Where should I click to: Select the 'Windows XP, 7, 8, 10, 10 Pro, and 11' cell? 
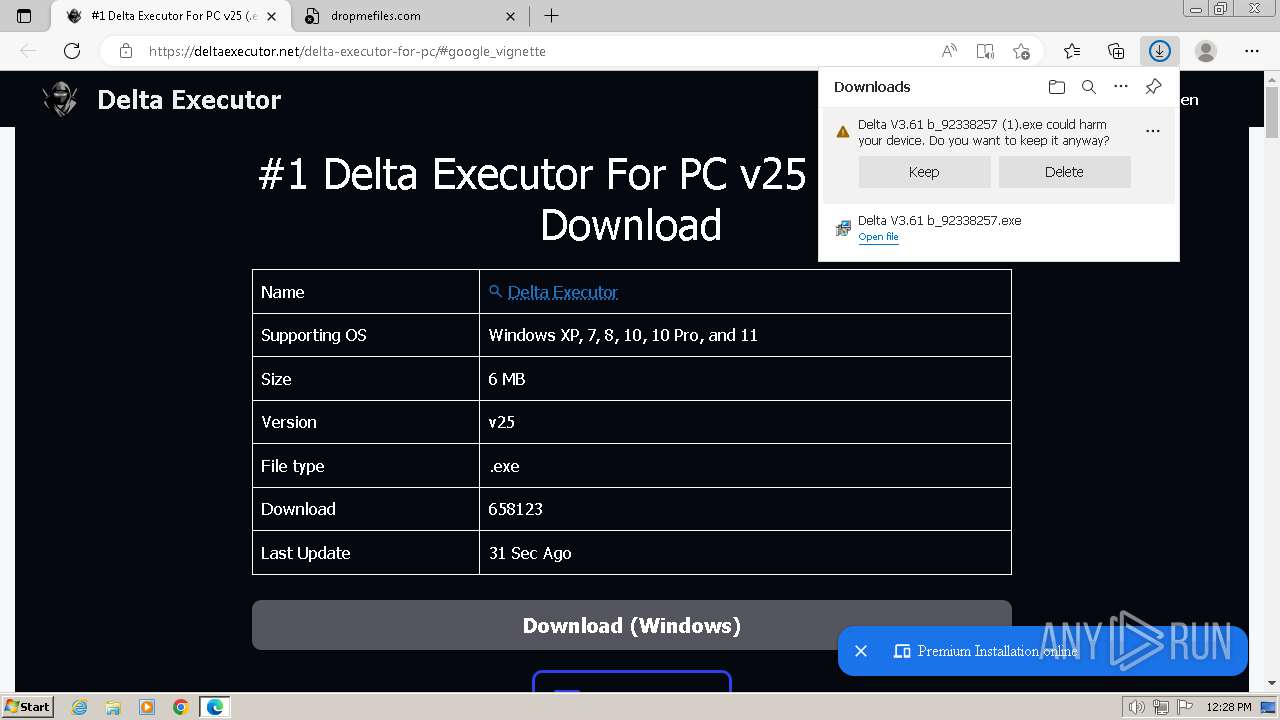tap(745, 335)
